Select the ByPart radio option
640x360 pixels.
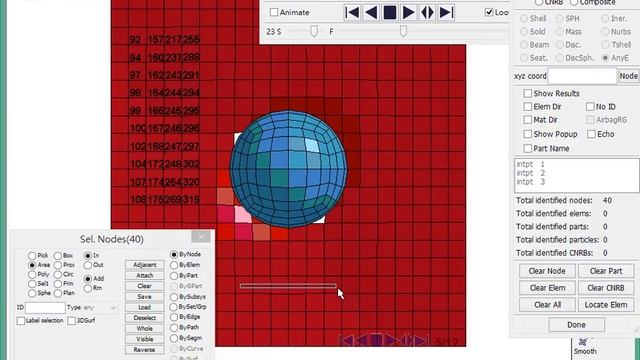(x=174, y=276)
